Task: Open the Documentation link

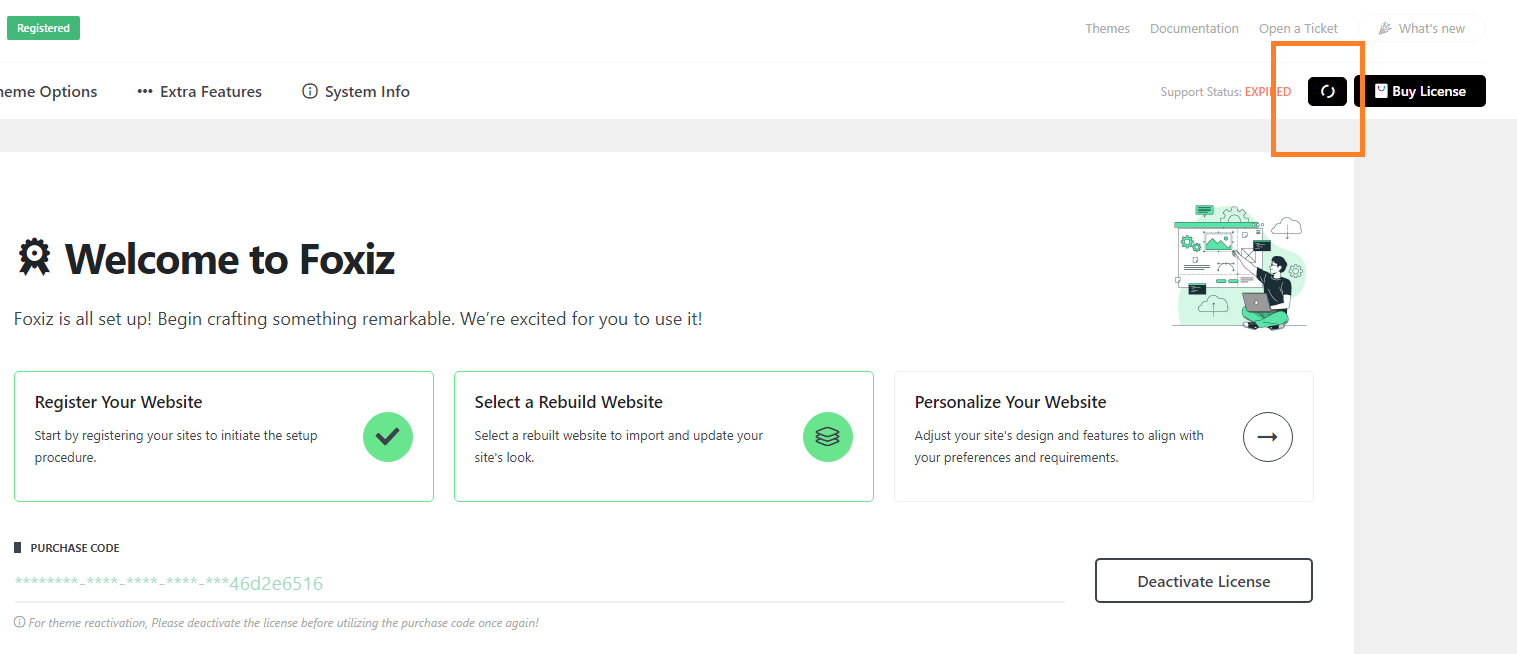Action: point(1194,28)
